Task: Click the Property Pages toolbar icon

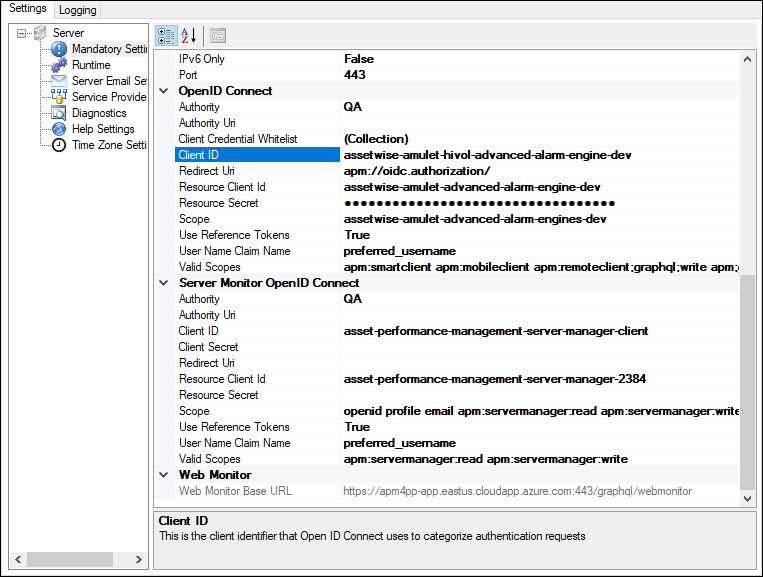Action: tap(217, 36)
